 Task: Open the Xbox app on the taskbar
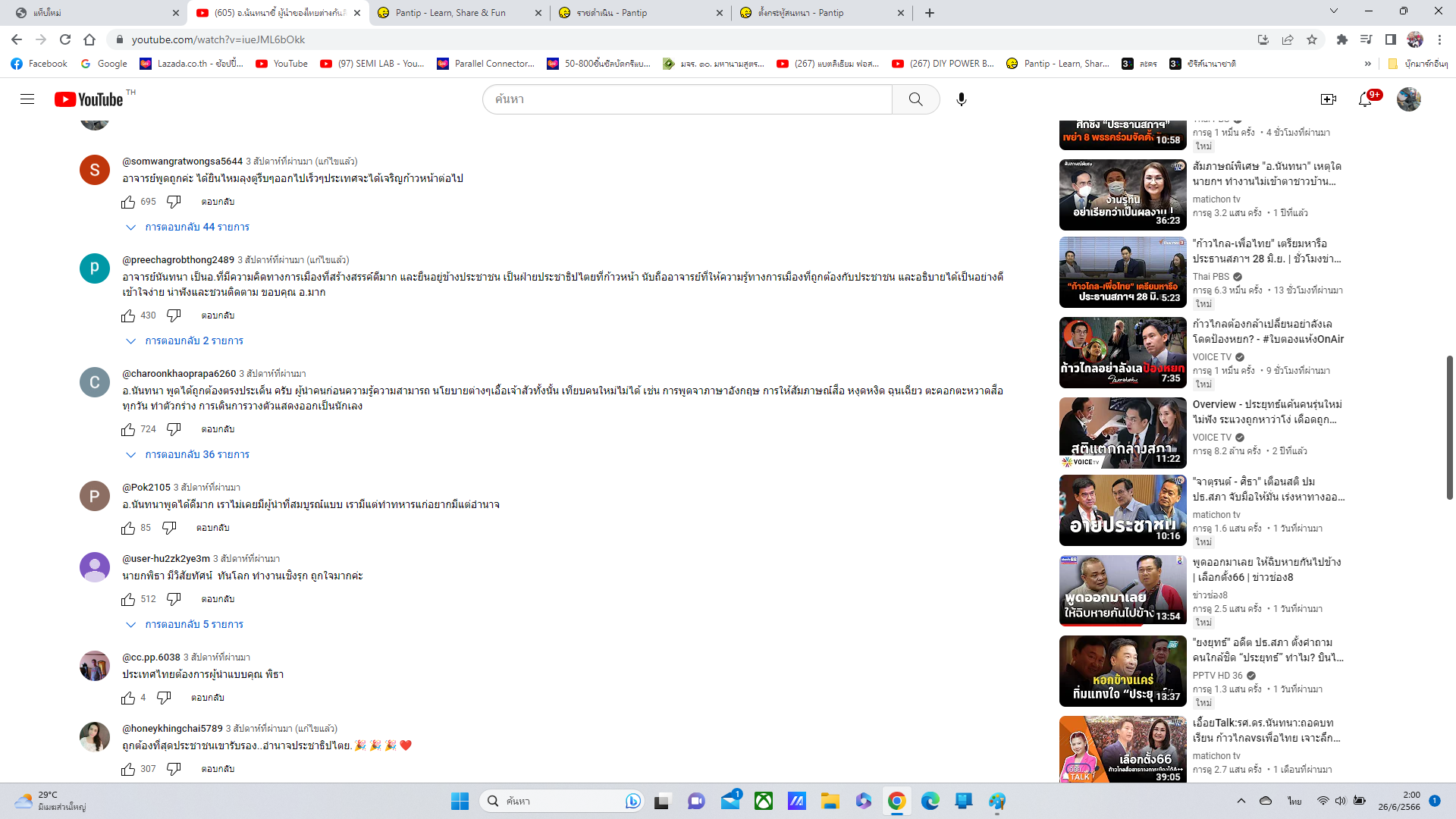click(x=764, y=801)
